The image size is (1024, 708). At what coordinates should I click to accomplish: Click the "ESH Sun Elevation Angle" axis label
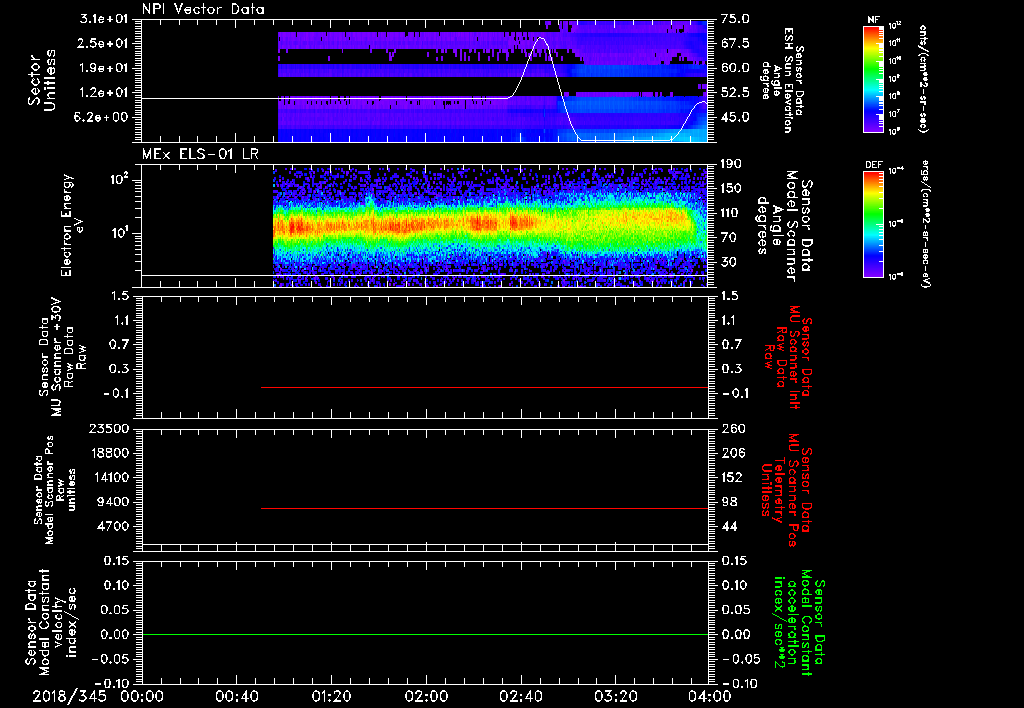coord(782,80)
